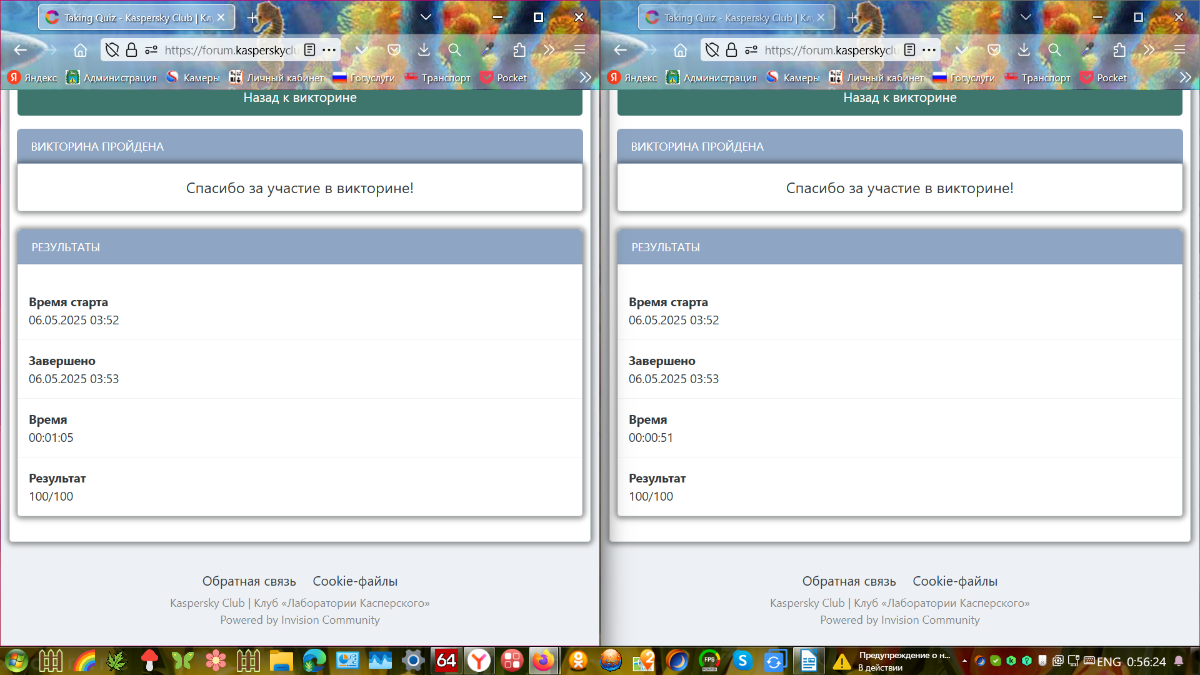
Task: Click the padlock site info, right window
Action: coord(732,50)
